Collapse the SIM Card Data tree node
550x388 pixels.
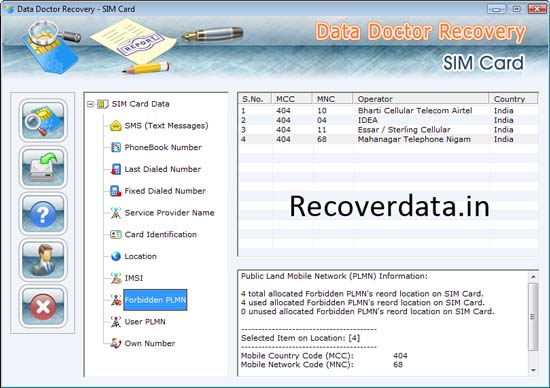pos(90,104)
